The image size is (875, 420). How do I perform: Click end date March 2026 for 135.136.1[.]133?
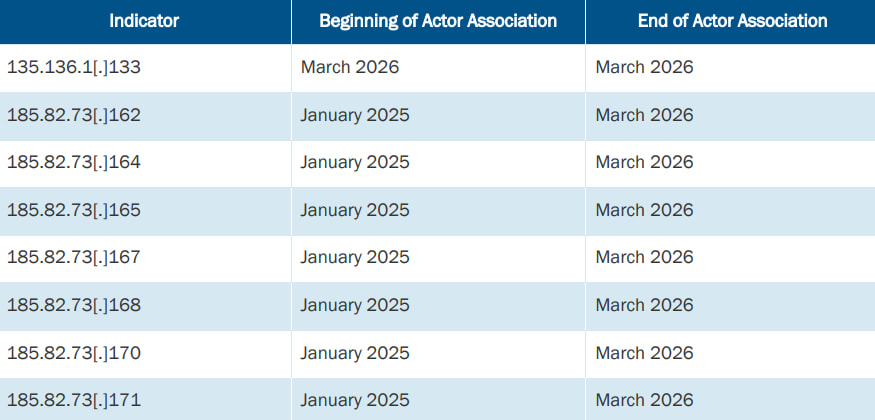644,68
